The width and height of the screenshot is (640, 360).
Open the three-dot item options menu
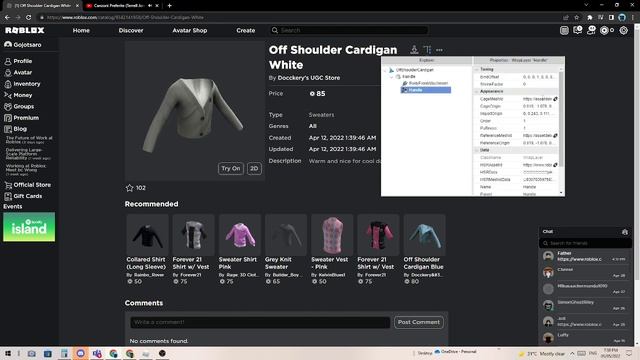[439, 50]
